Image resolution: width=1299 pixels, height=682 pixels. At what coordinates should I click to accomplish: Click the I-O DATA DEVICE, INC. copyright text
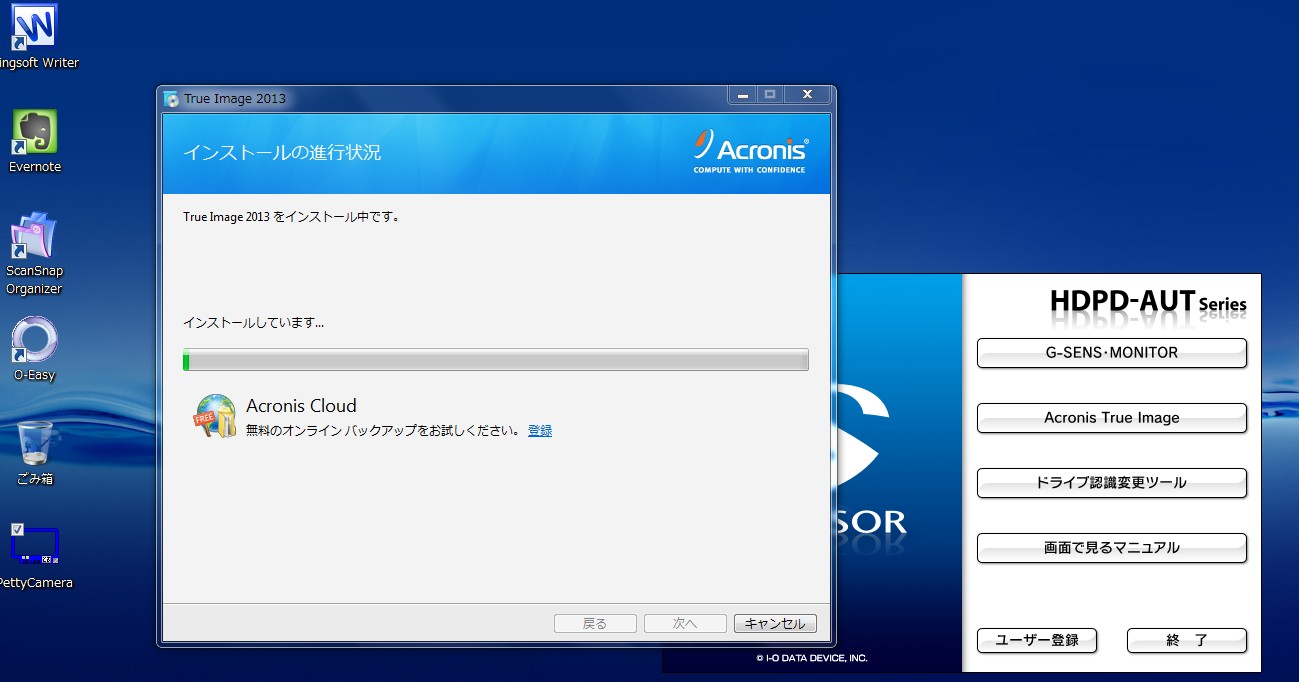[x=811, y=658]
